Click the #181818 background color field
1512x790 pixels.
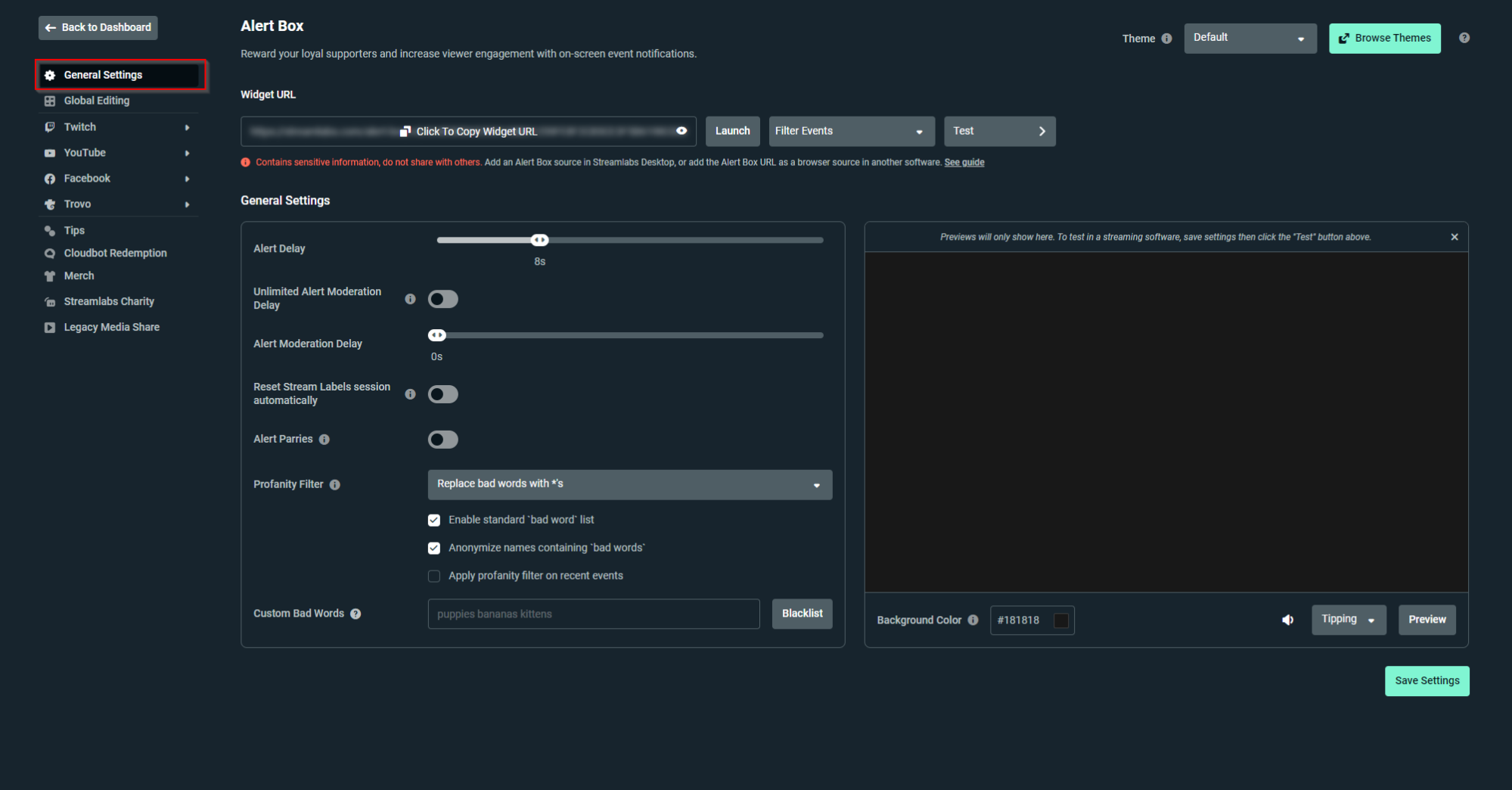[1032, 620]
